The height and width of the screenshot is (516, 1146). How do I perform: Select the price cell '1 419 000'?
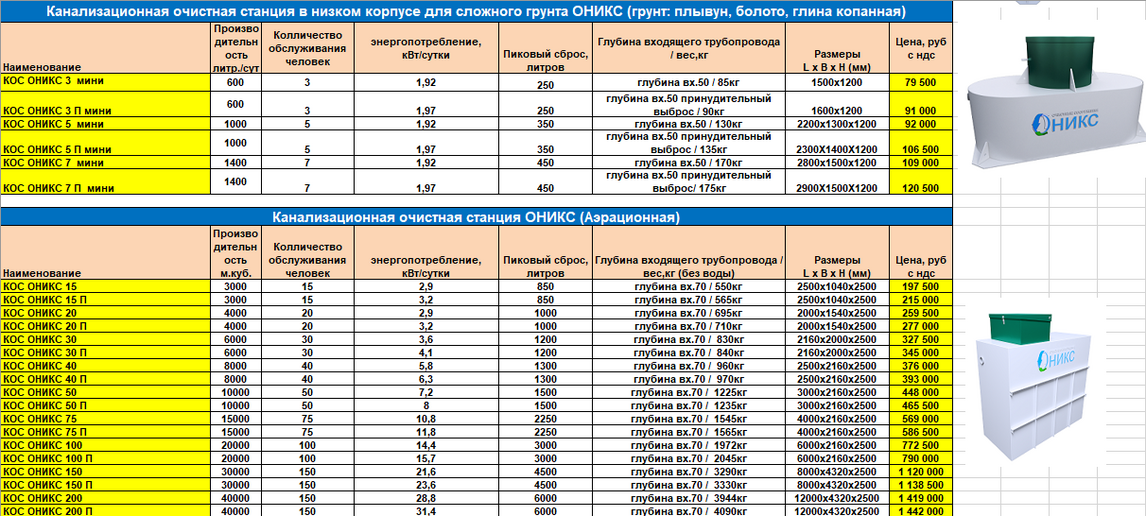[921, 498]
